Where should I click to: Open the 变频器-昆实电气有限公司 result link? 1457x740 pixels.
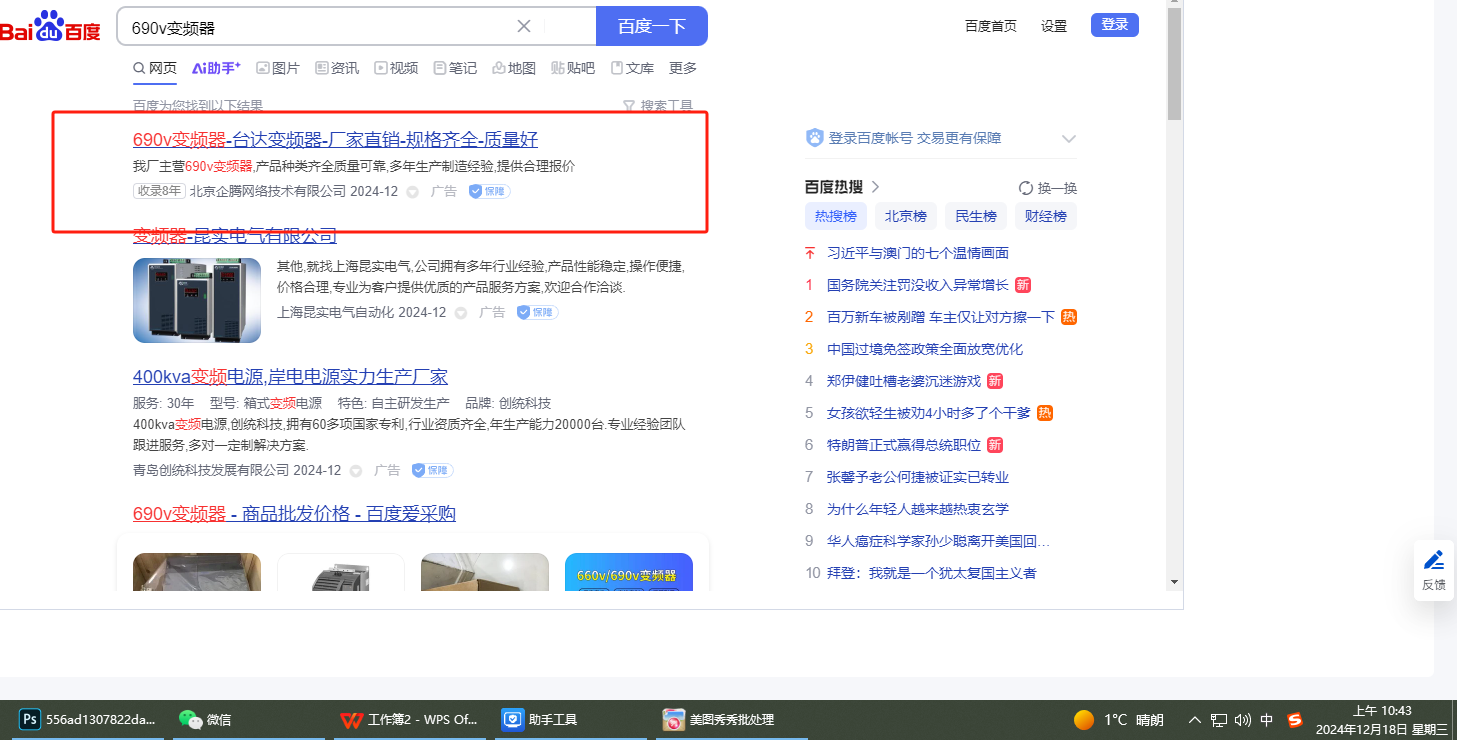235,236
